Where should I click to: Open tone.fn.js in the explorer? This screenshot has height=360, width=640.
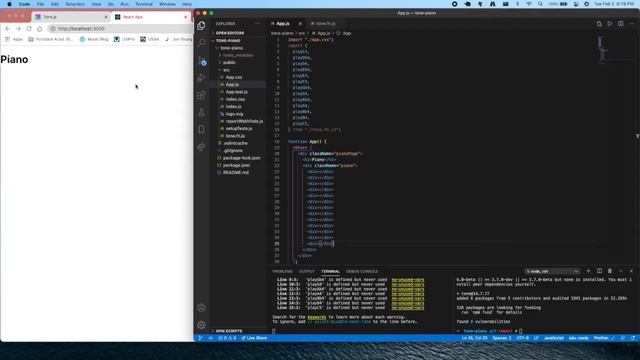[235, 136]
